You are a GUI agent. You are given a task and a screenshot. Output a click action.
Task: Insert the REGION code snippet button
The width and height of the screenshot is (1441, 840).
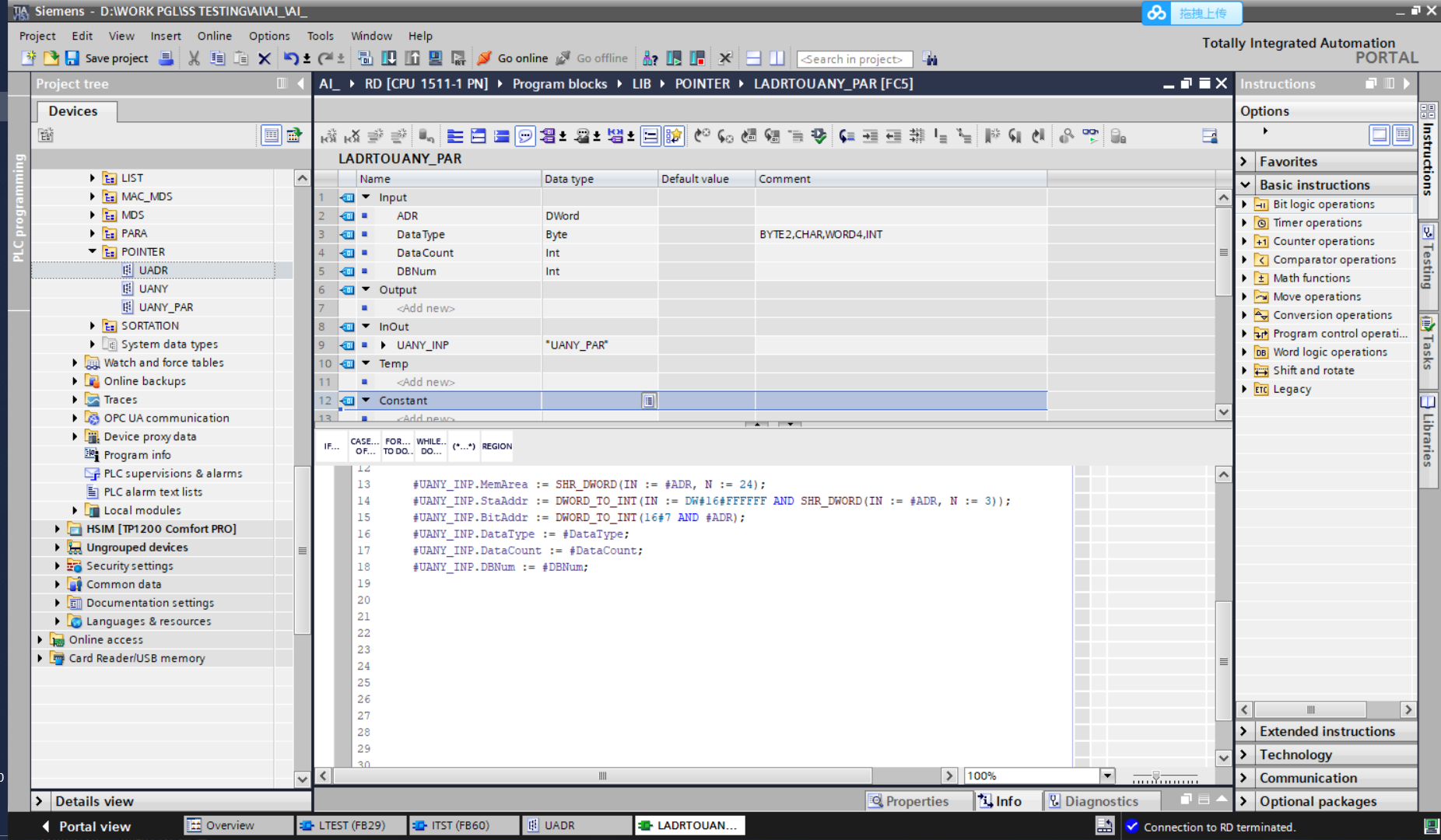click(496, 446)
